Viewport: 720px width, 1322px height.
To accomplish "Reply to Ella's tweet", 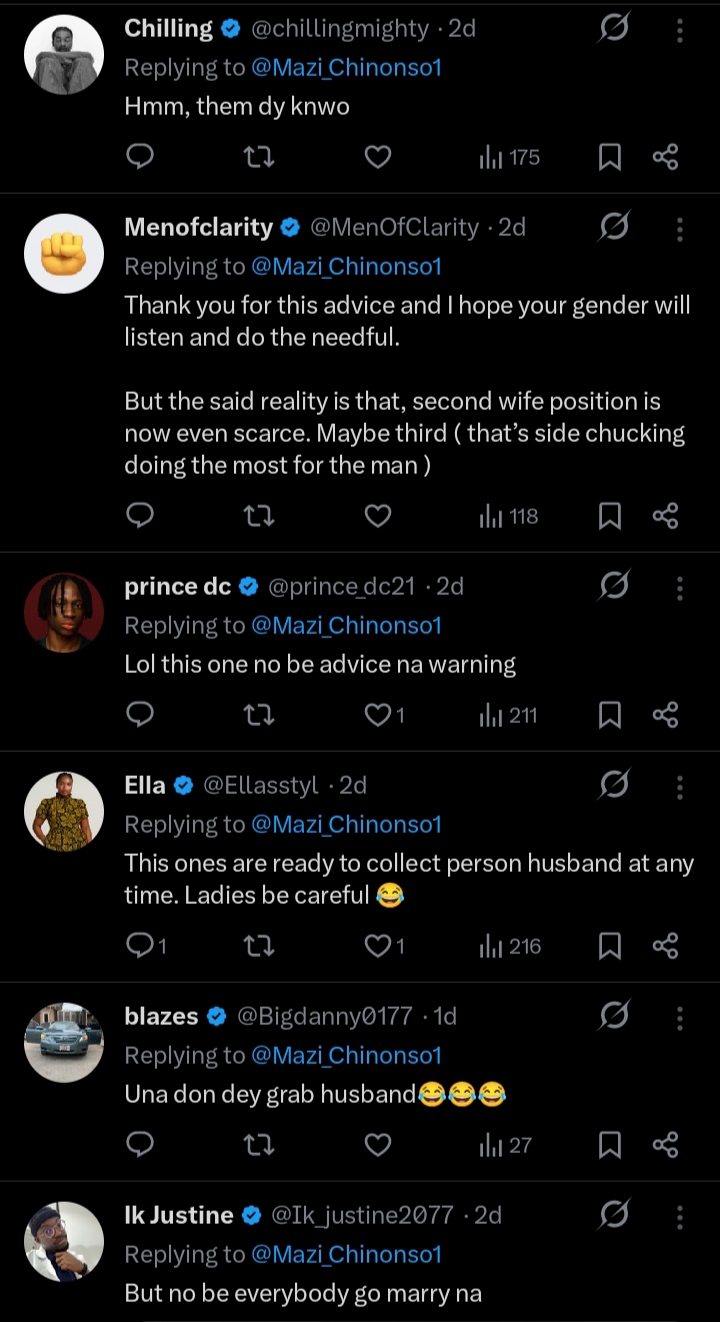I will pos(141,945).
